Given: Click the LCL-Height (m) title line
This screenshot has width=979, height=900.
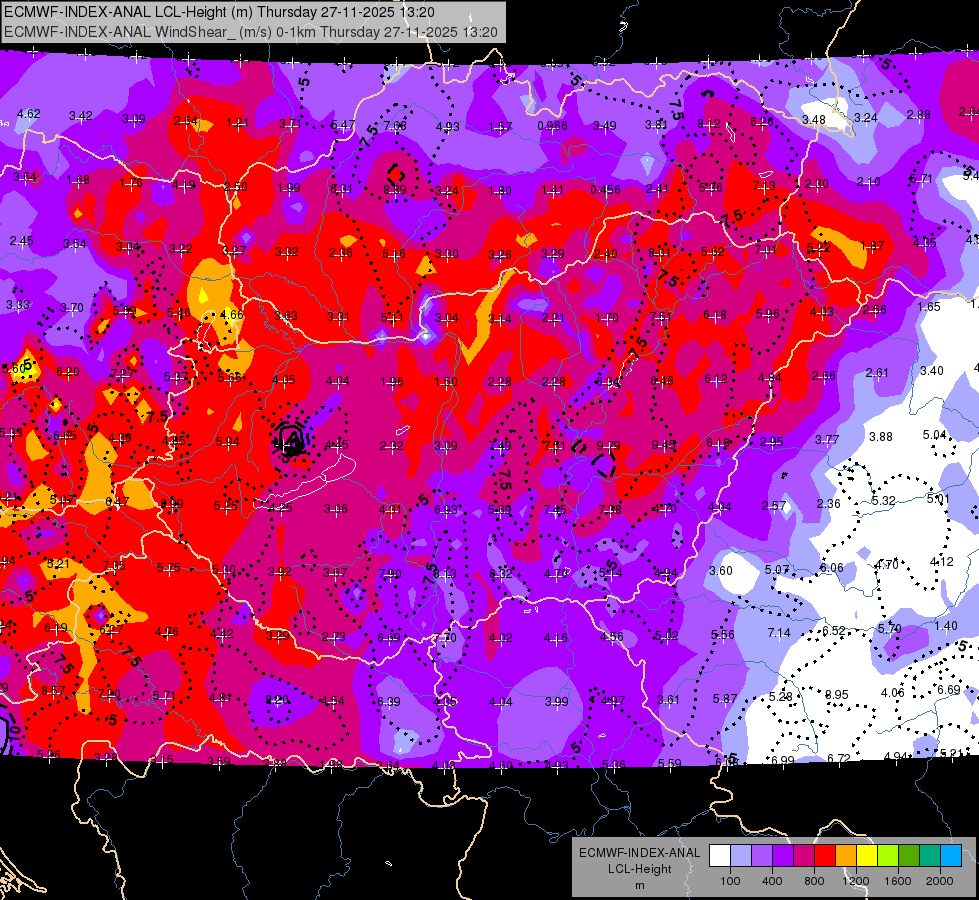Looking at the screenshot, I should tap(219, 12).
